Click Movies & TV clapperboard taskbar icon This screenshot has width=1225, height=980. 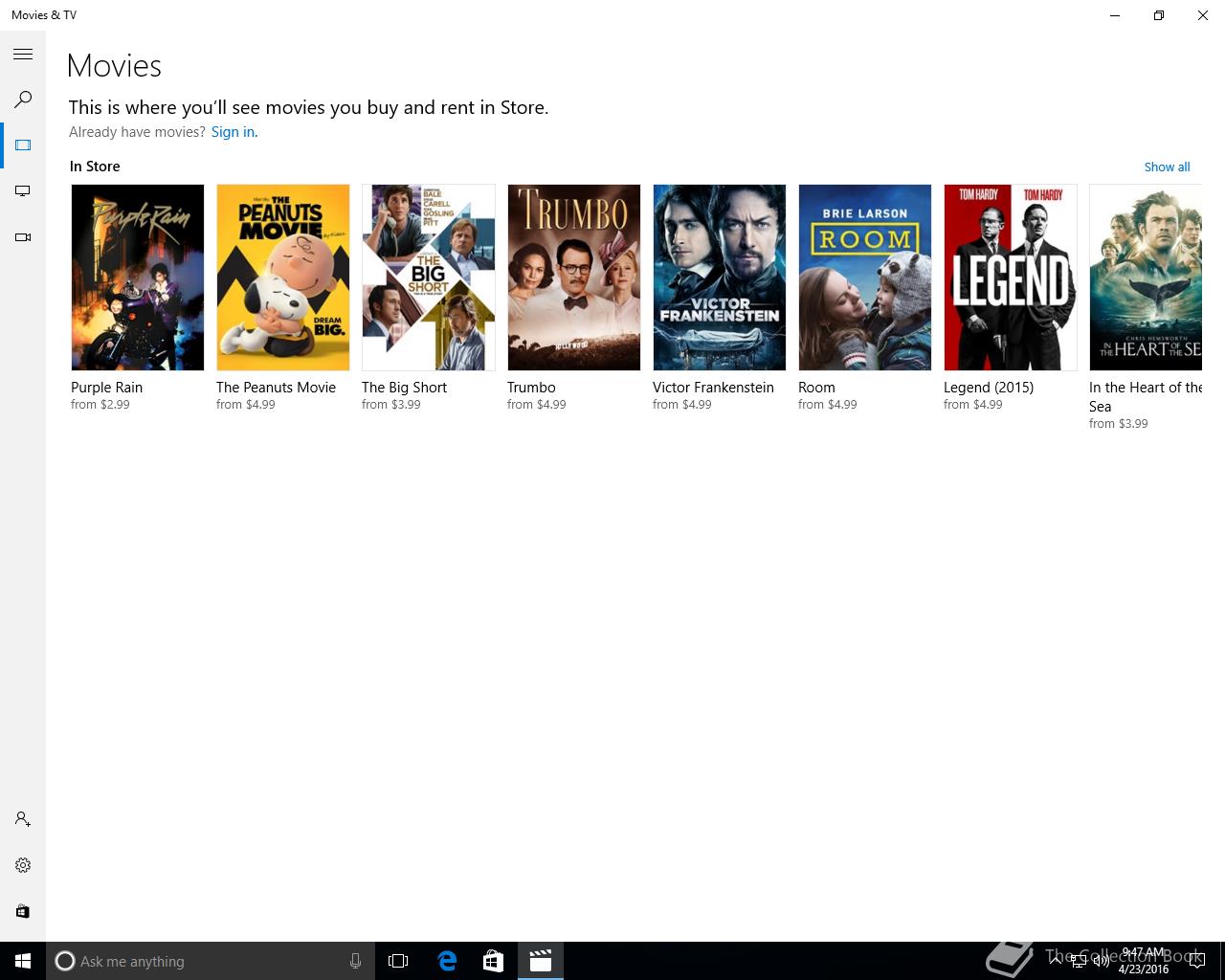click(x=541, y=961)
